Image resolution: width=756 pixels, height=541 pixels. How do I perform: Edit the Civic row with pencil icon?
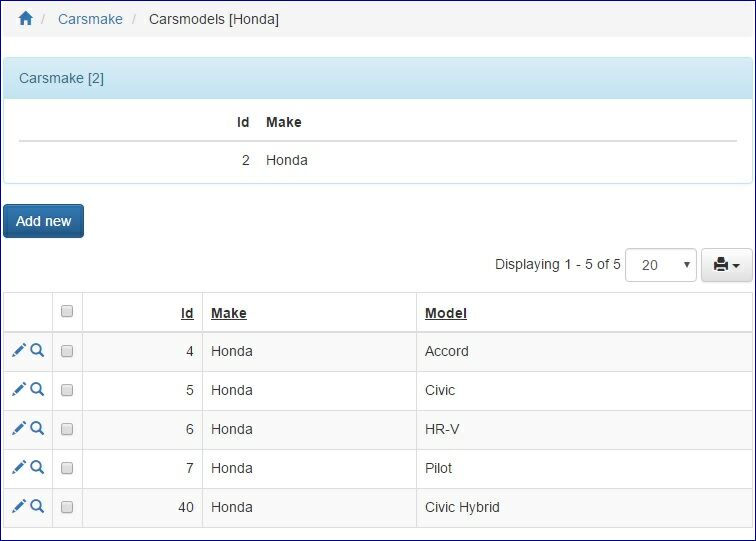point(18,389)
